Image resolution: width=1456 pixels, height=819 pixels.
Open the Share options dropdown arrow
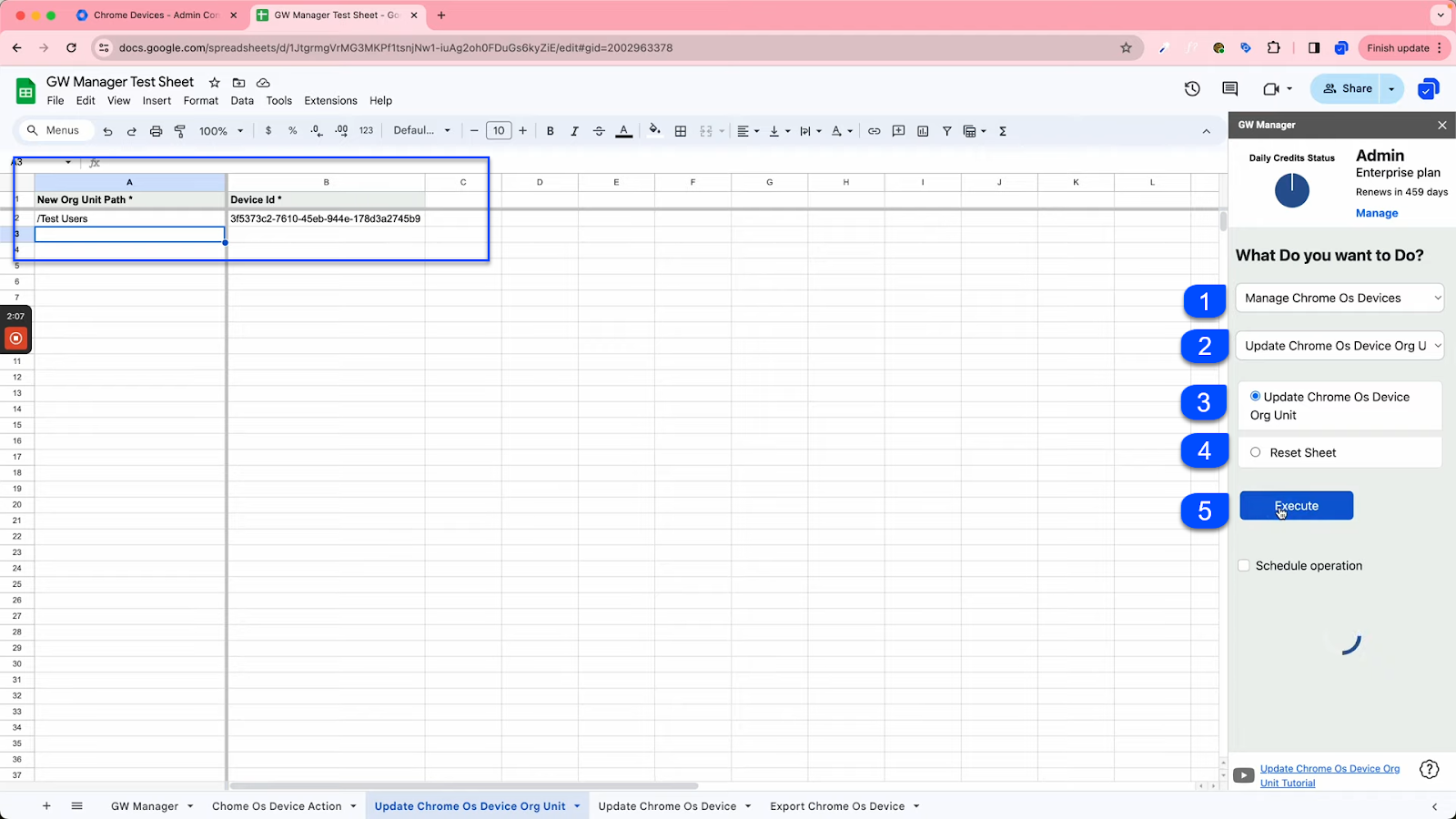click(x=1391, y=88)
